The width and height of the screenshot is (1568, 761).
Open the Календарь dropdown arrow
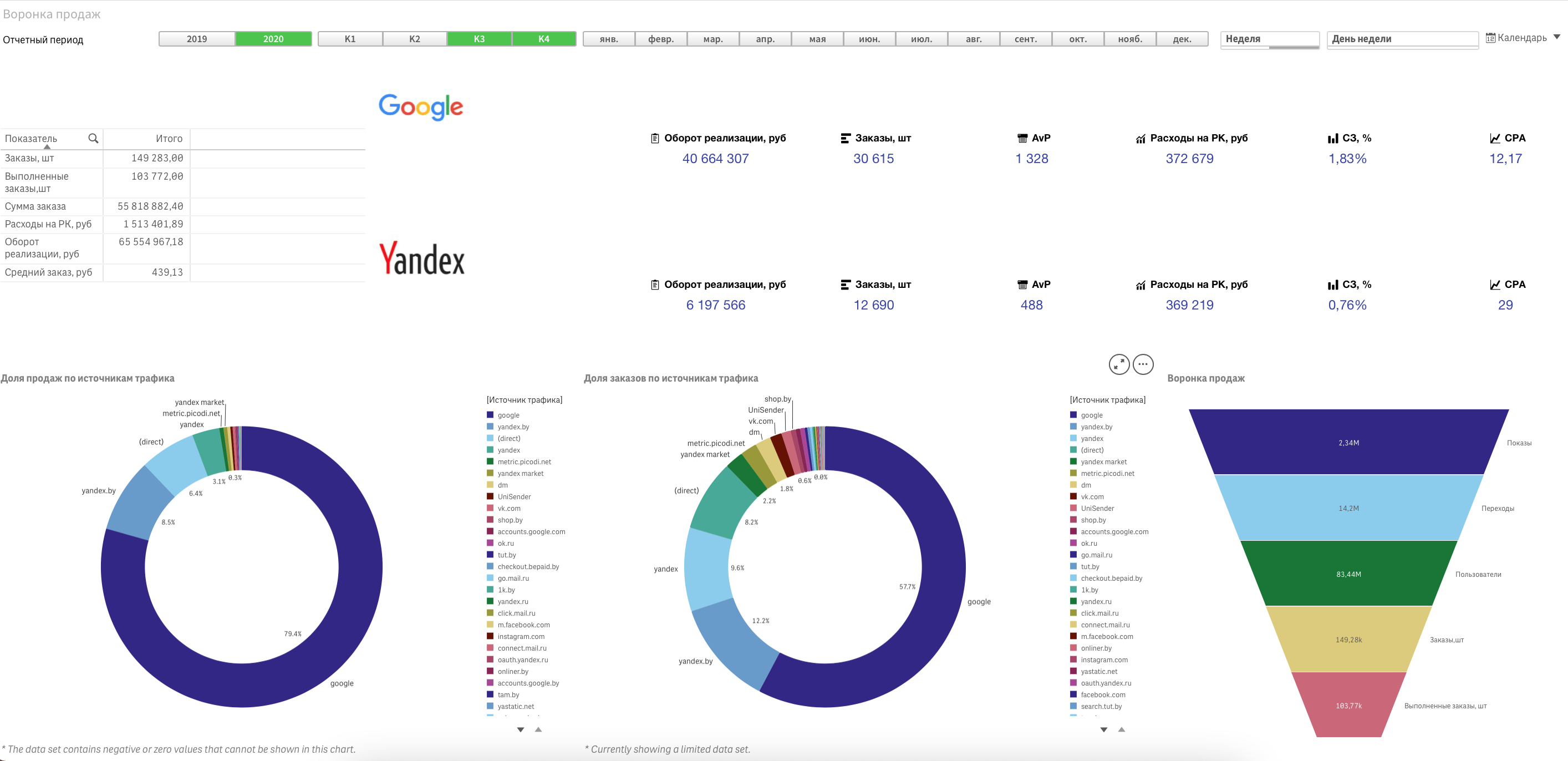pos(1556,38)
